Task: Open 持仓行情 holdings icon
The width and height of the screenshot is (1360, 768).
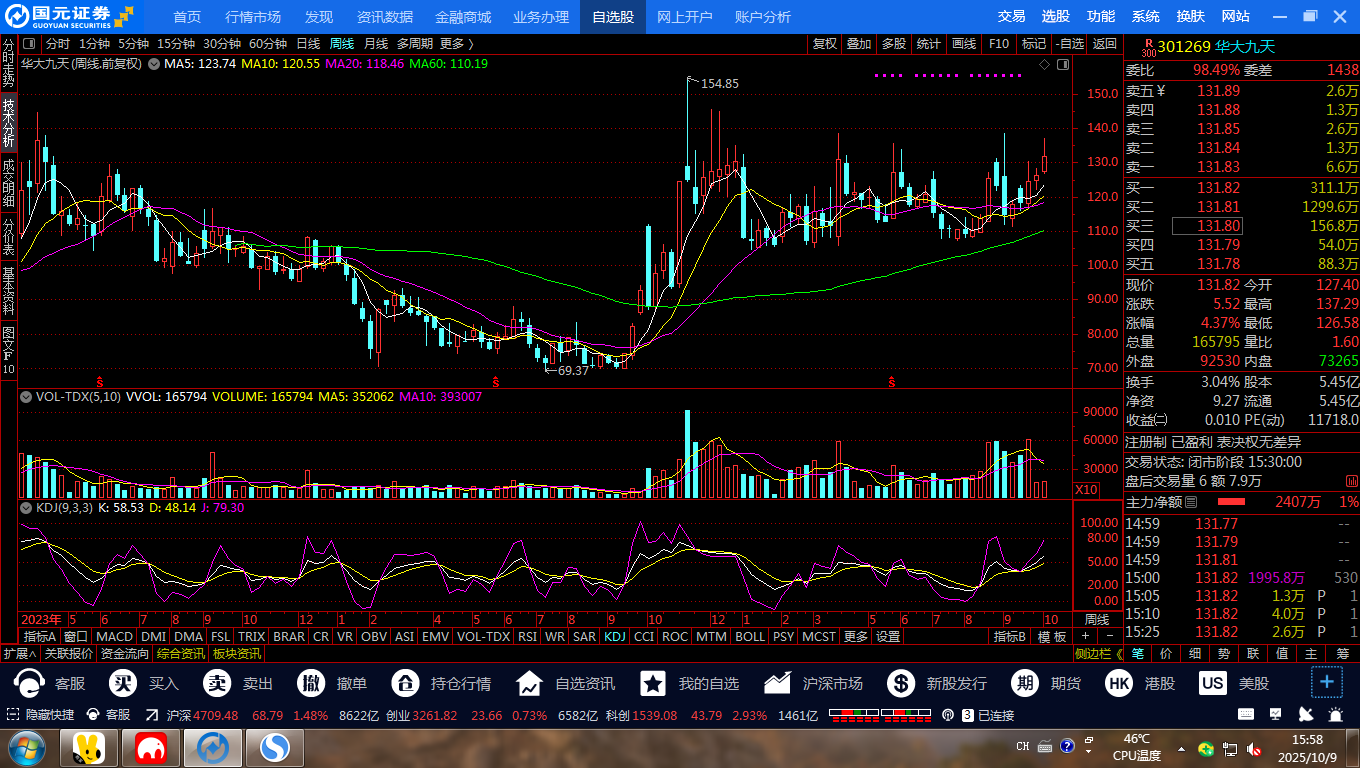Action: tap(405, 684)
